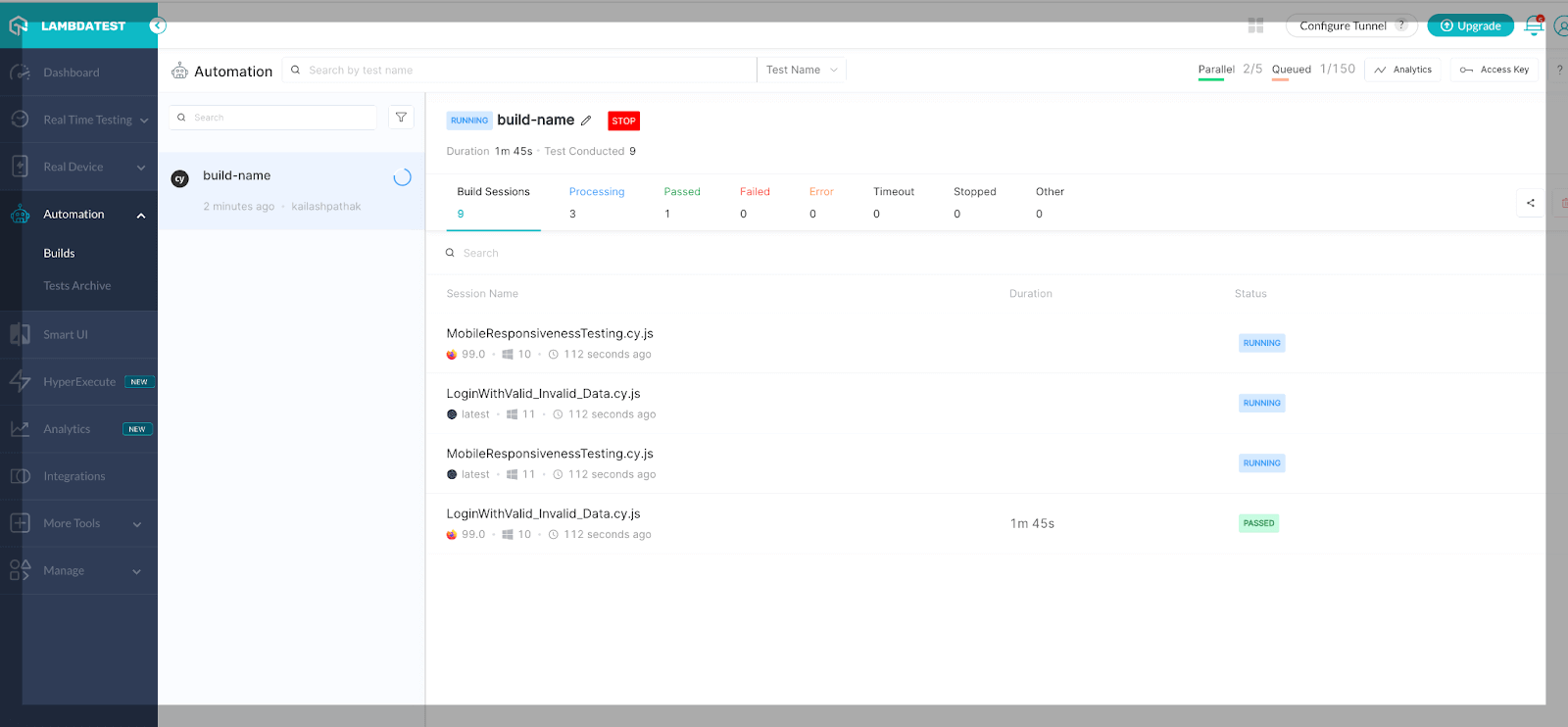The image size is (1568, 727).
Task: Expand the More Tools chevron
Action: tap(137, 524)
